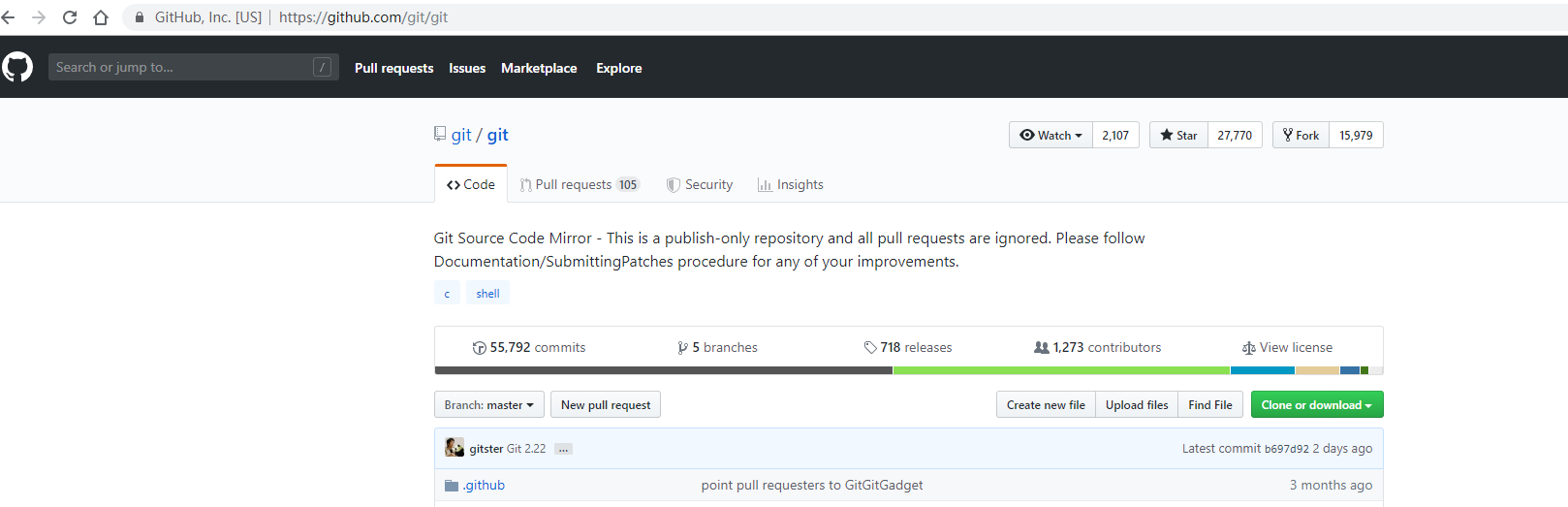
Task: Open the Git 2.22 commit message
Action: tap(526, 449)
